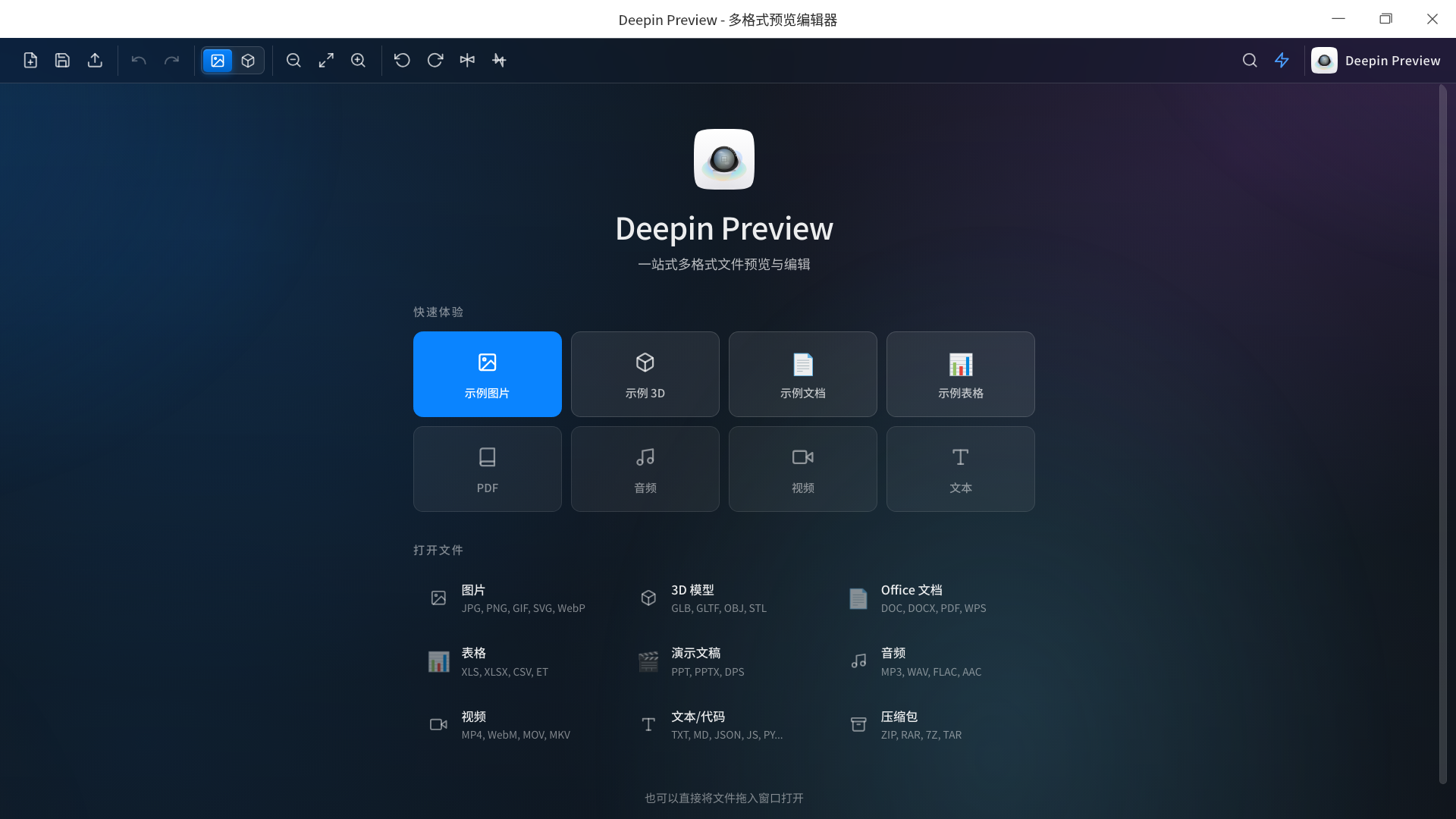Open file type 3D 模型 GLB, GLTF
This screenshot has height=819, width=1456.
725,598
